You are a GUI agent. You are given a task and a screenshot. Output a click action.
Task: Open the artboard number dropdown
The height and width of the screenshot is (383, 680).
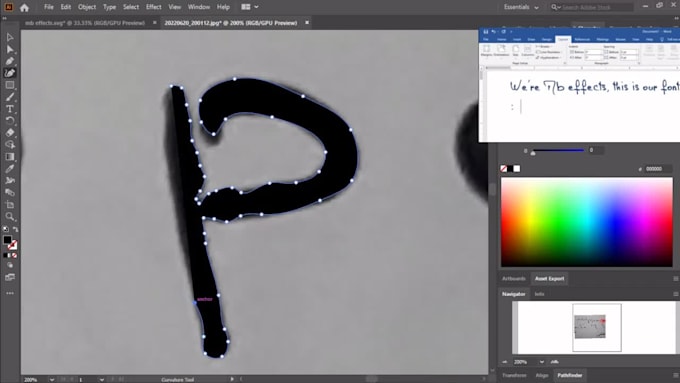tap(102, 380)
